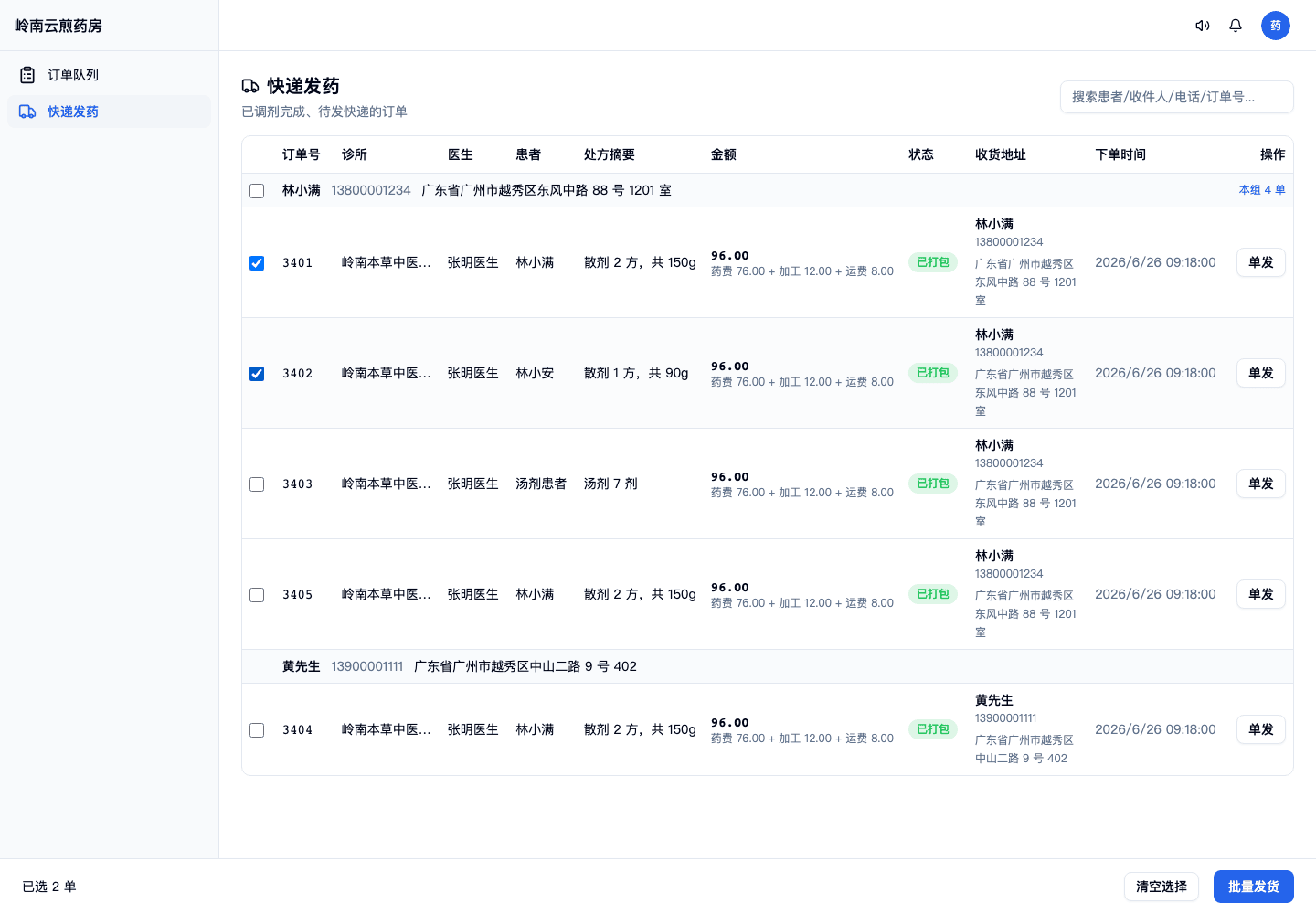
Task: Open the notifications bell
Action: pos(1236,26)
